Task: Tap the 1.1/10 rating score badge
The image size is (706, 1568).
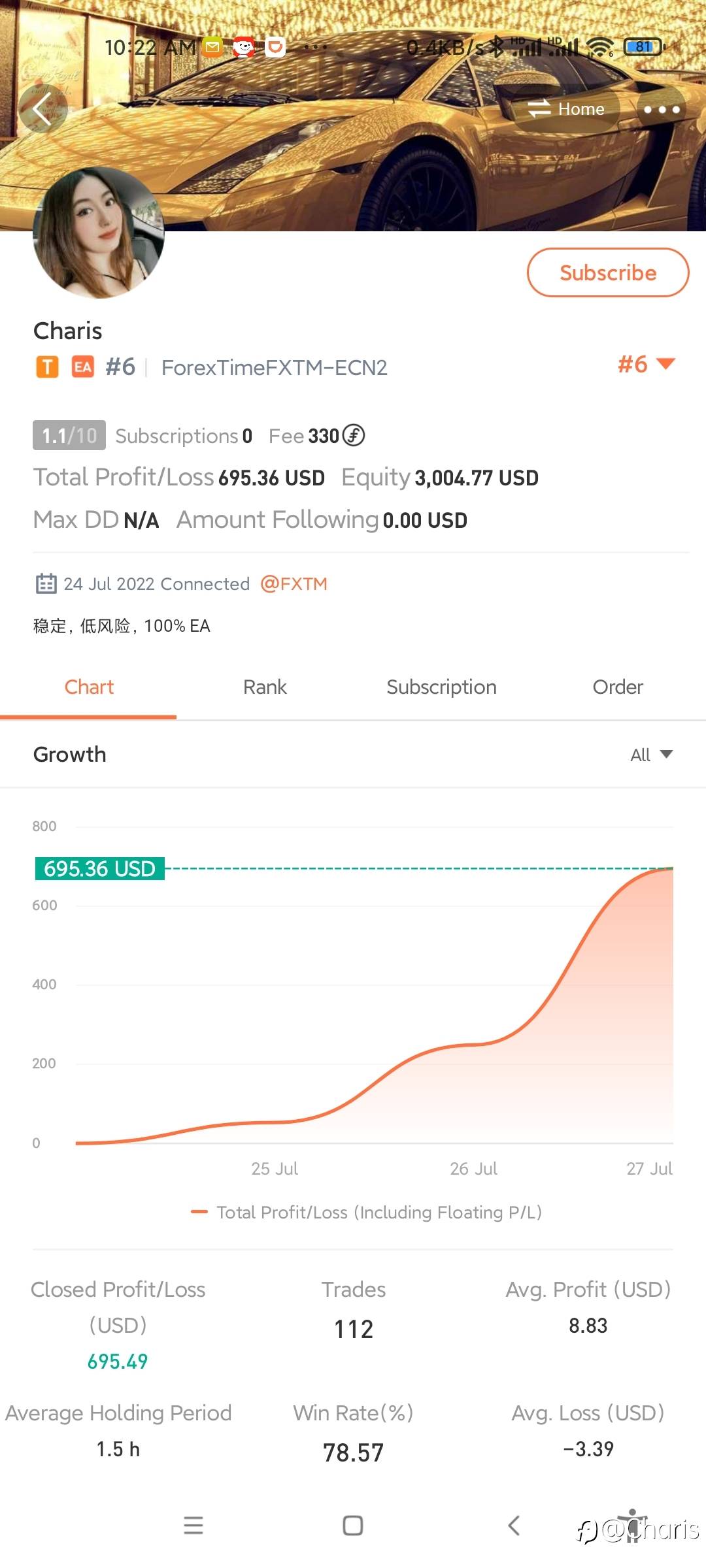Action: click(69, 436)
